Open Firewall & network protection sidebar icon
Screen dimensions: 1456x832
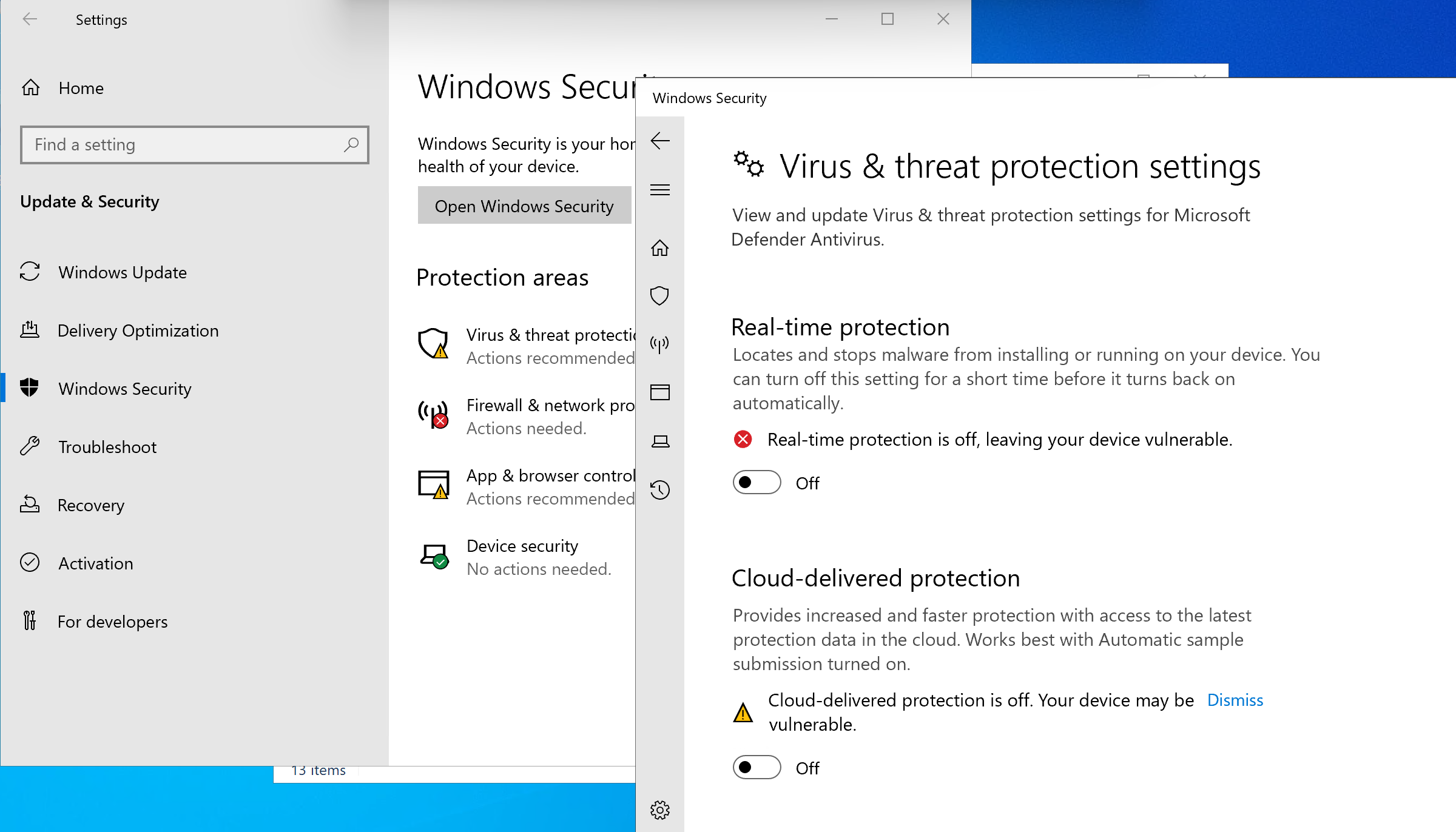659,344
